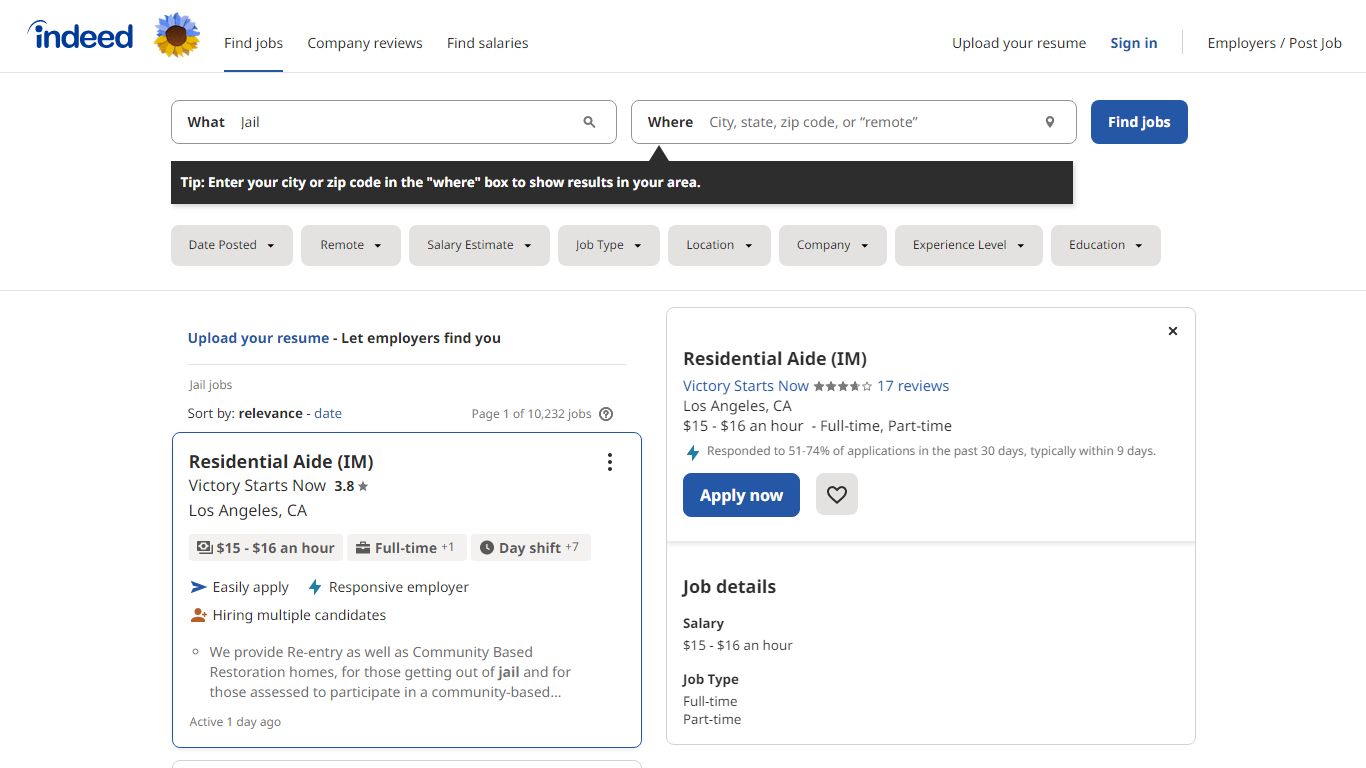This screenshot has width=1366, height=768.
Task: Click the 'Page 1 of 10,232 jobs' text
Action: coord(531,414)
